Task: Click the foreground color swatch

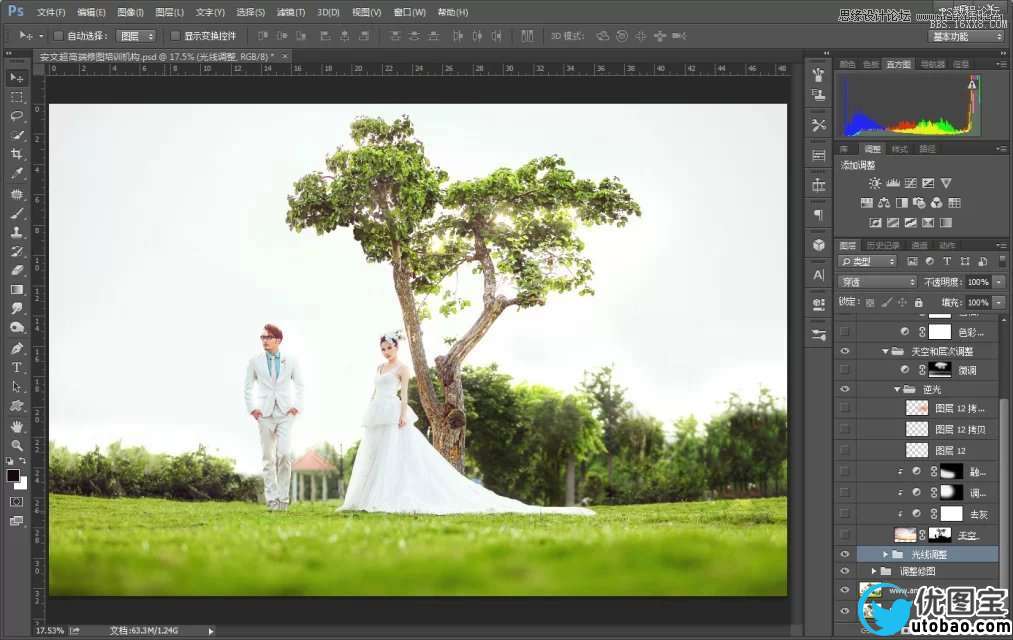Action: coord(13,476)
